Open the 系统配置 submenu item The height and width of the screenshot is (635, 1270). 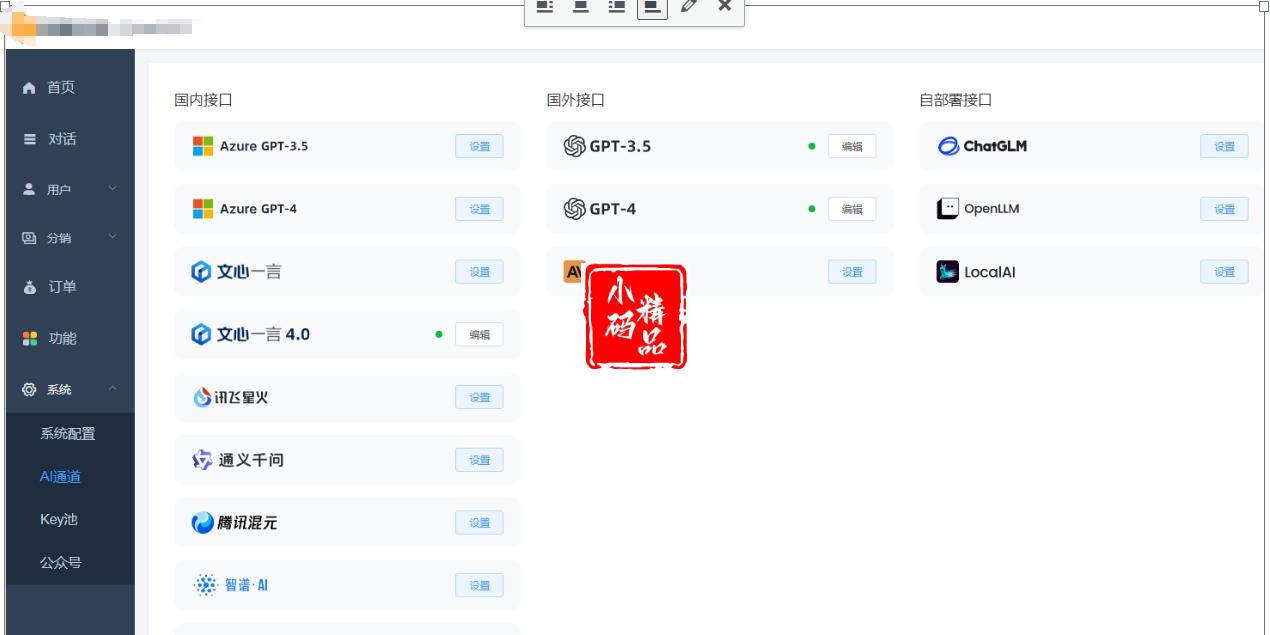(70, 434)
